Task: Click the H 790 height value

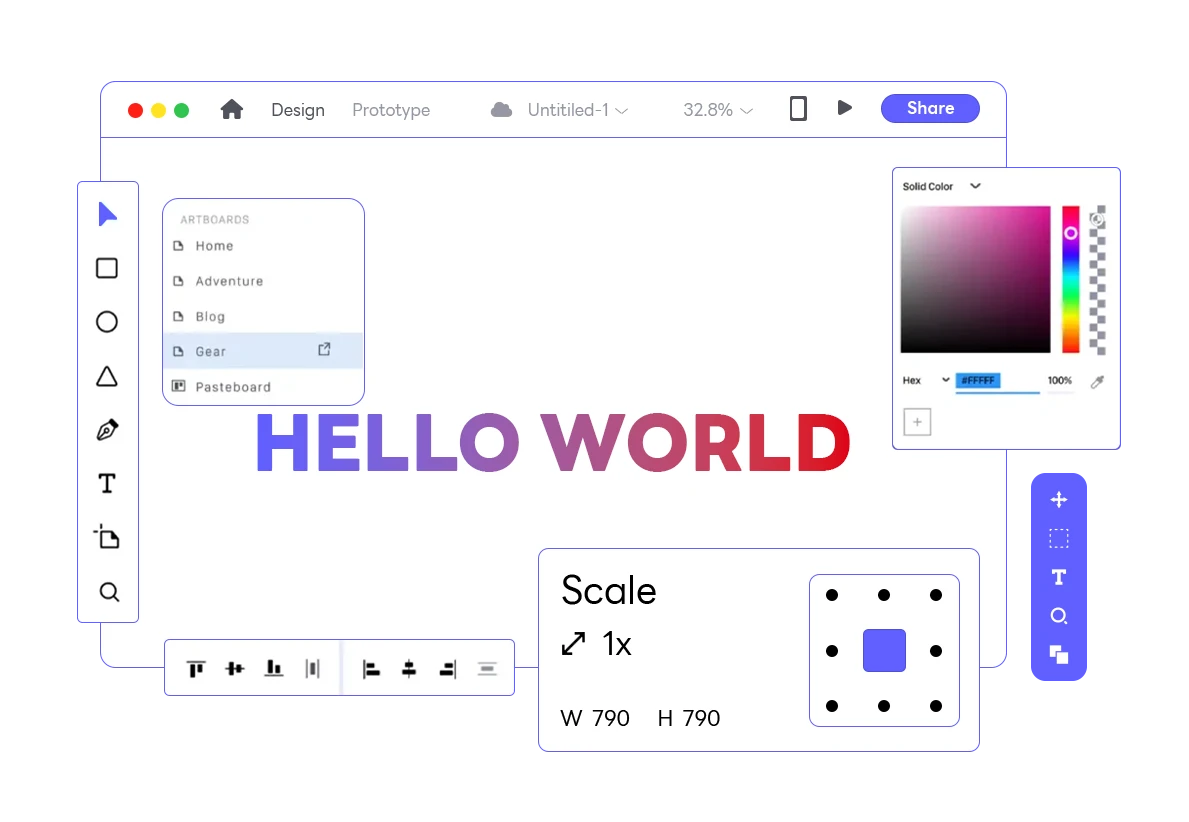Action: click(x=689, y=718)
